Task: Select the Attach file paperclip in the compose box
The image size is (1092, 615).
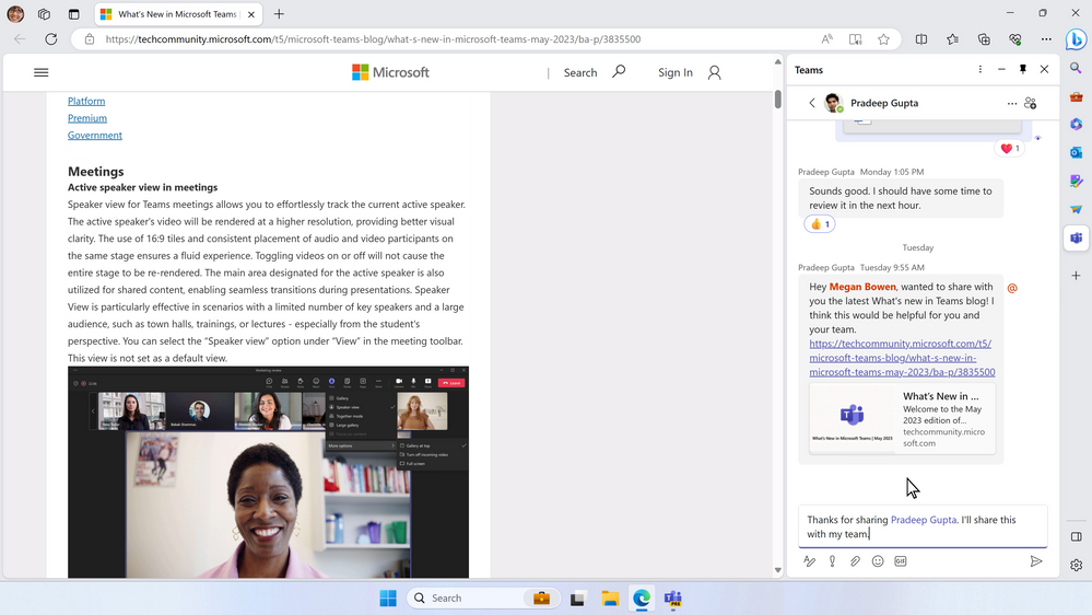Action: (x=855, y=561)
